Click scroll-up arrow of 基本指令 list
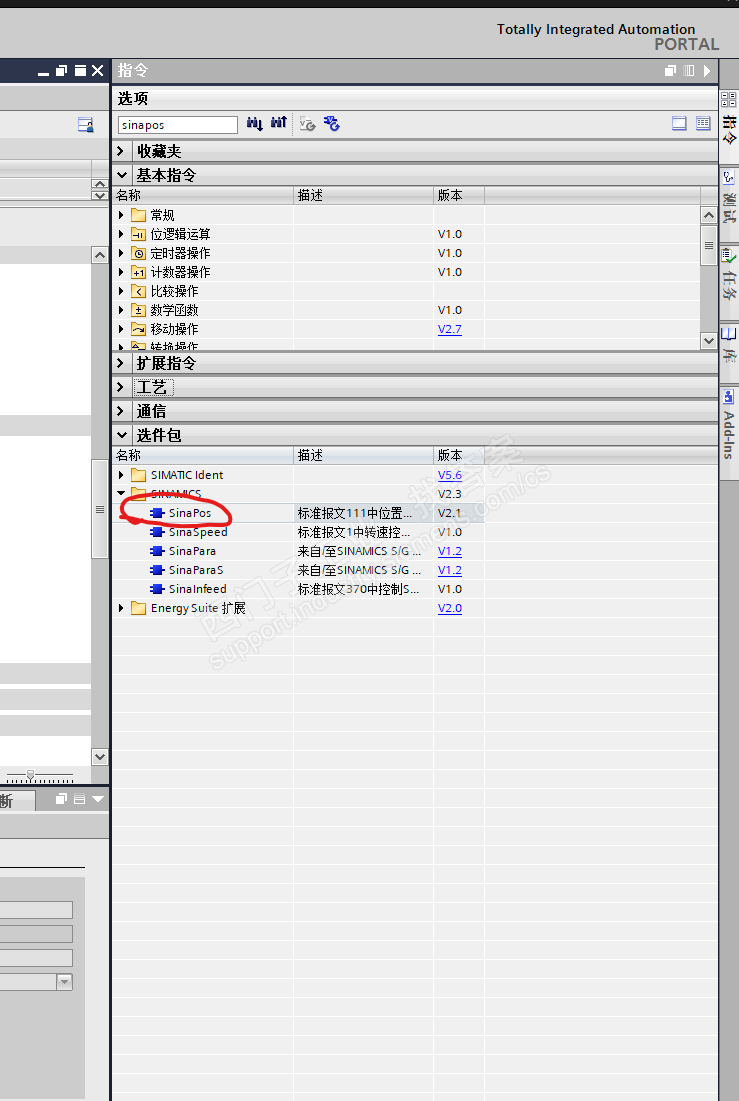Screen dimensions: 739x1101 tap(709, 215)
